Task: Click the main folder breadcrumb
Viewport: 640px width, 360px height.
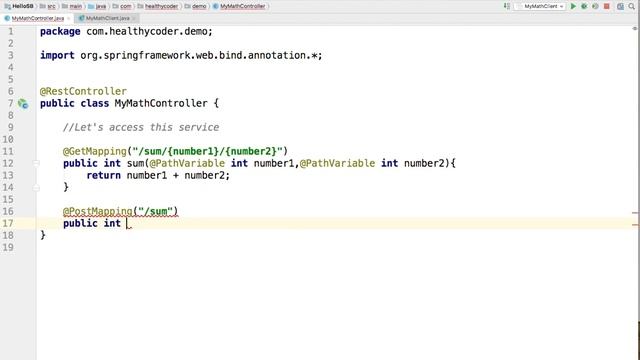Action: (x=72, y=6)
